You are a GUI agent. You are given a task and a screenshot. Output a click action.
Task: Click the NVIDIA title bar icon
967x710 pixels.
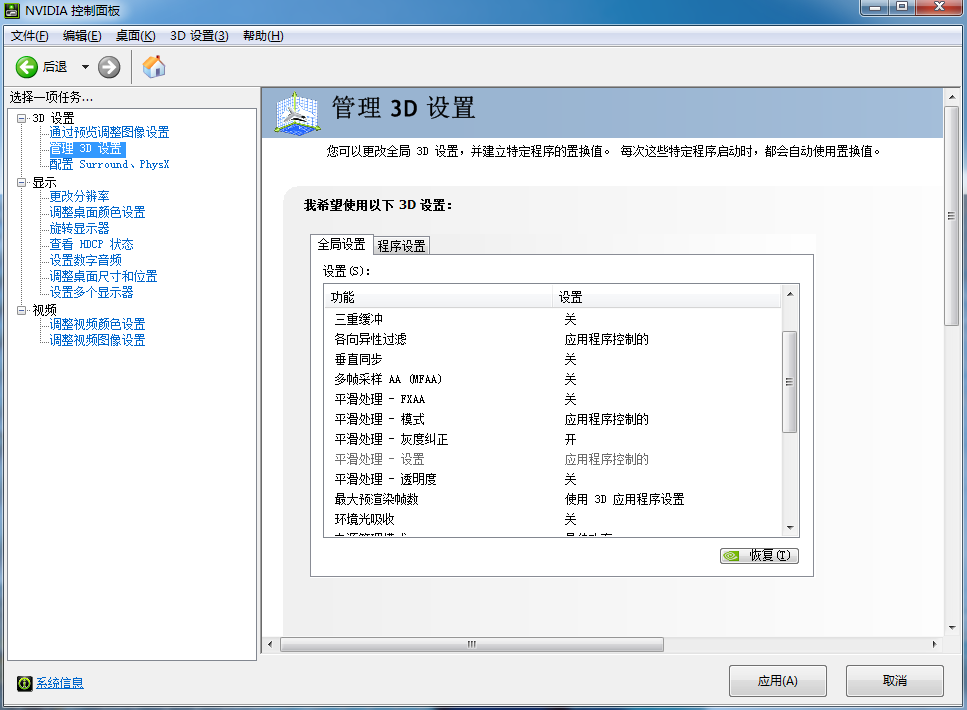[x=12, y=10]
